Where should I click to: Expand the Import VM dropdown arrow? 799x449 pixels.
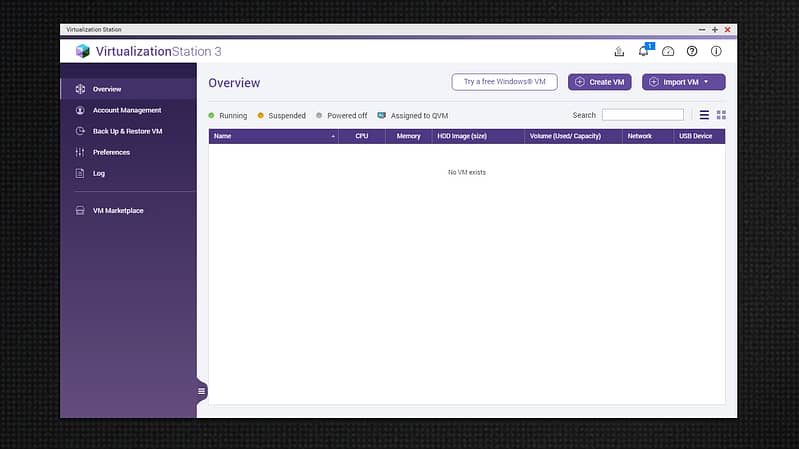point(706,82)
